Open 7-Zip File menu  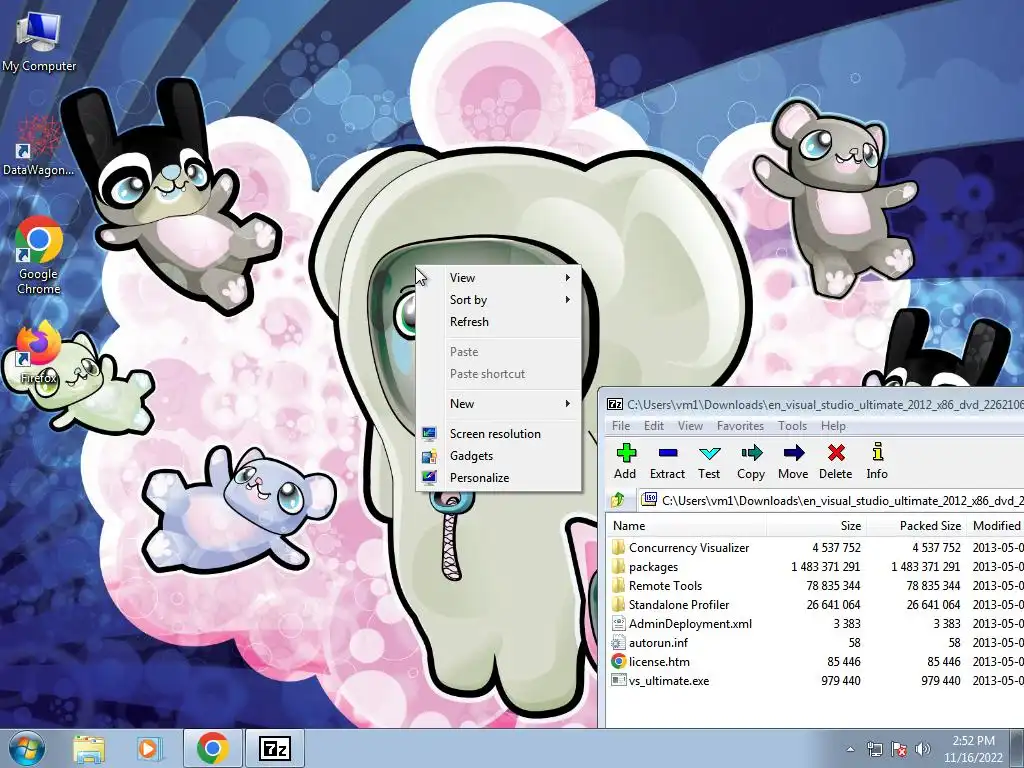click(x=620, y=426)
